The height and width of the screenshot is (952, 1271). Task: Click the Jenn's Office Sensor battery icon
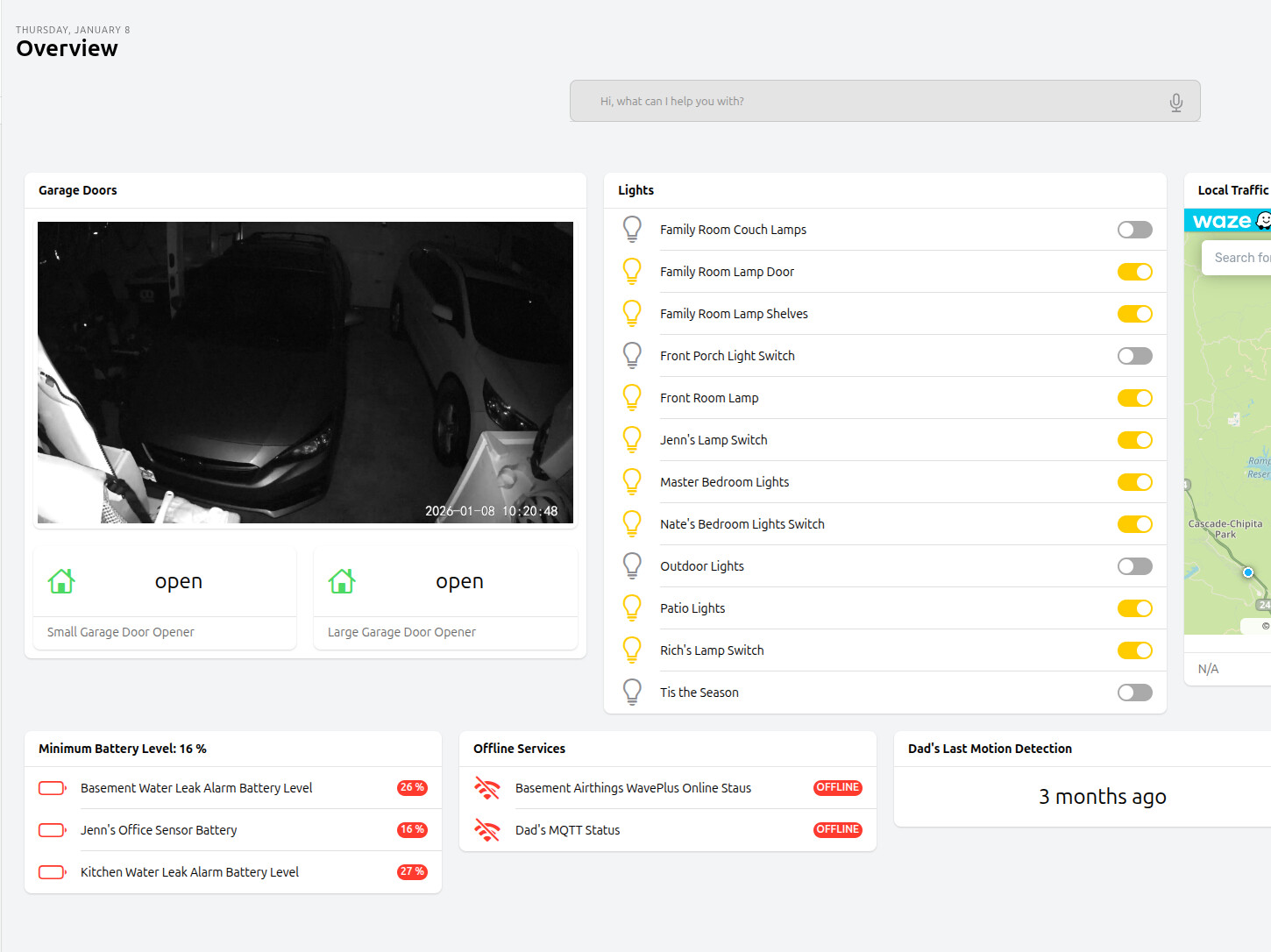pos(53,830)
